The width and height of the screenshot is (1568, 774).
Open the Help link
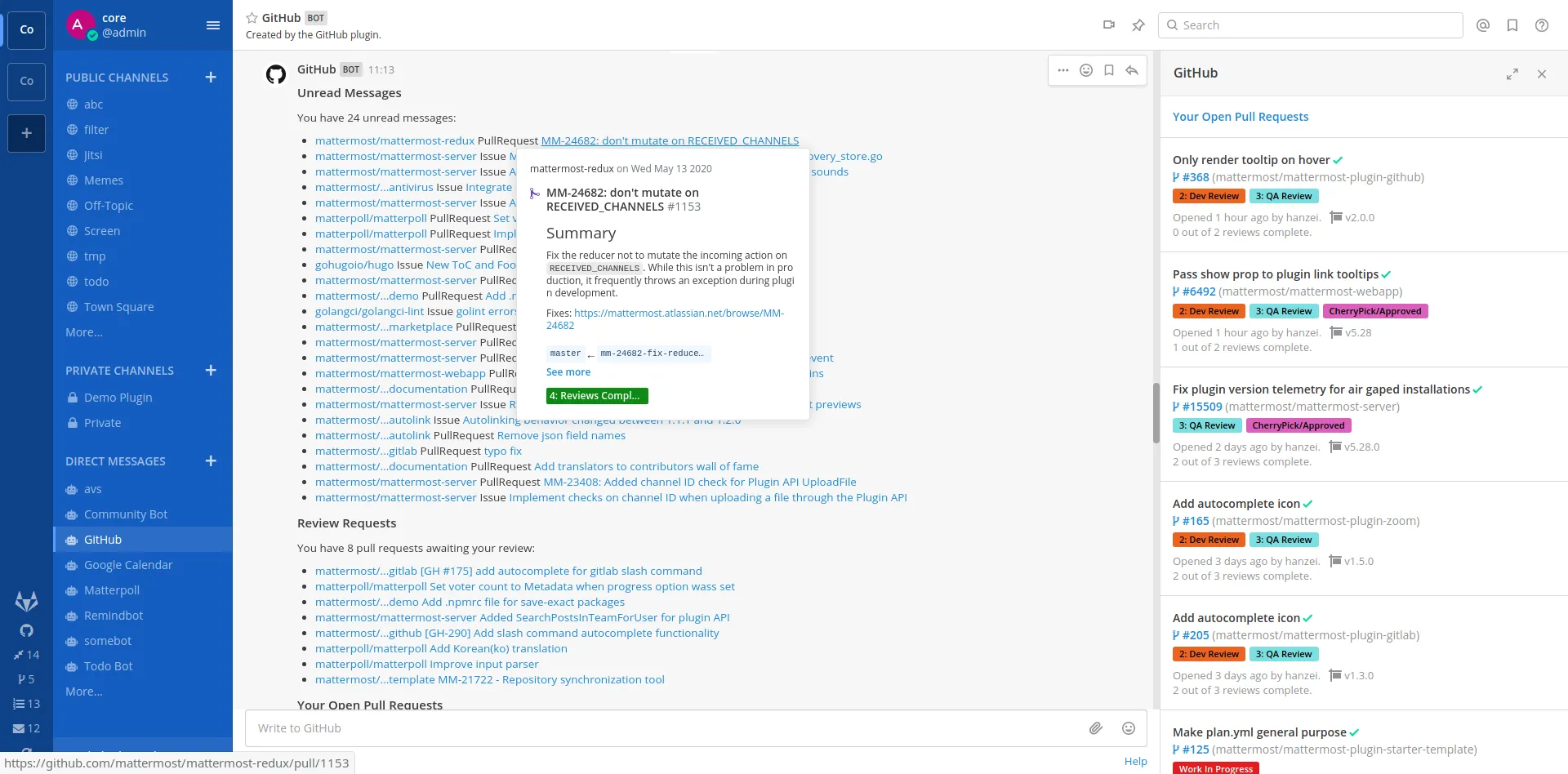pos(1135,761)
